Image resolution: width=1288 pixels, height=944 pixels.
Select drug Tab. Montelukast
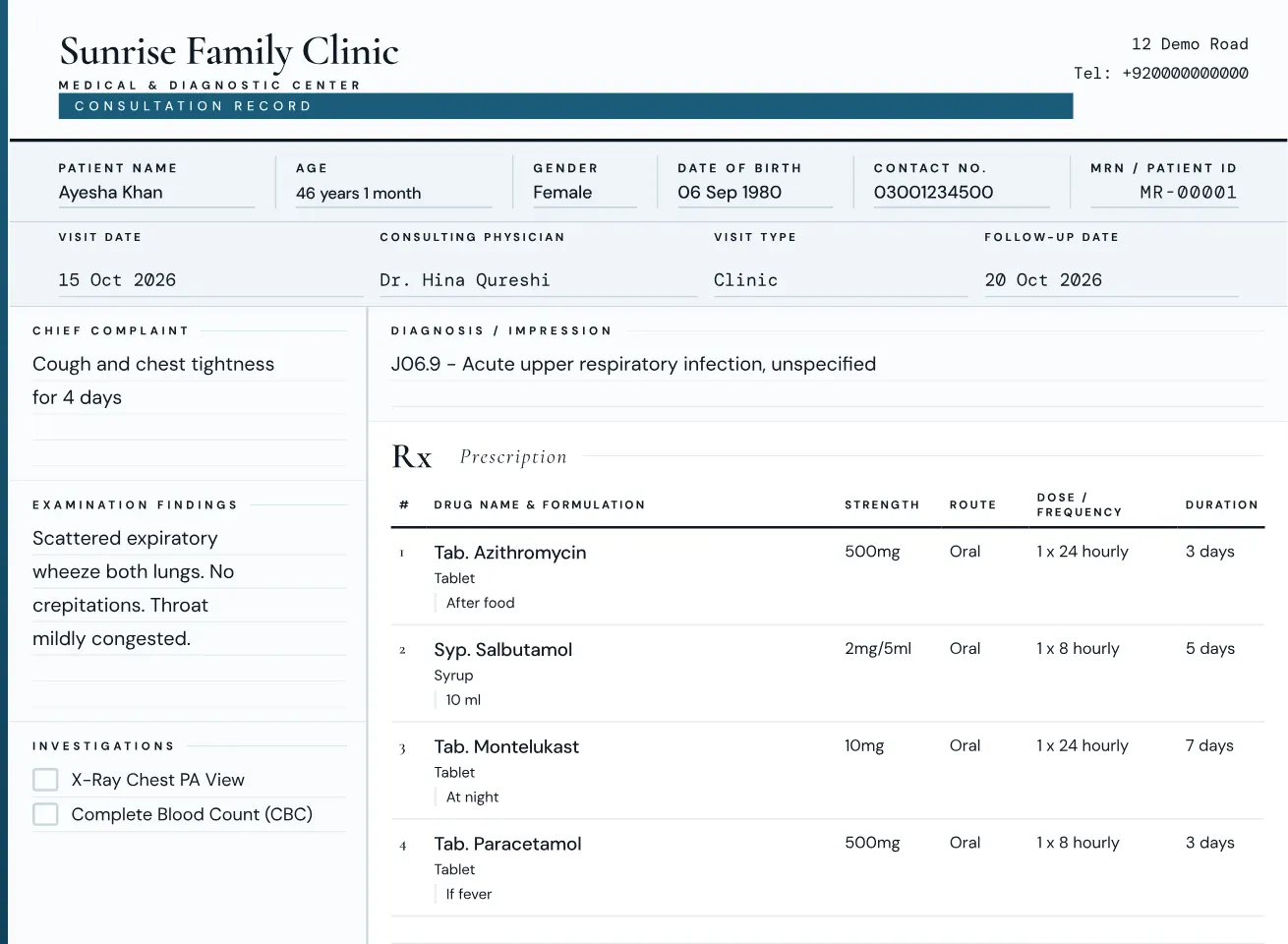tap(506, 747)
